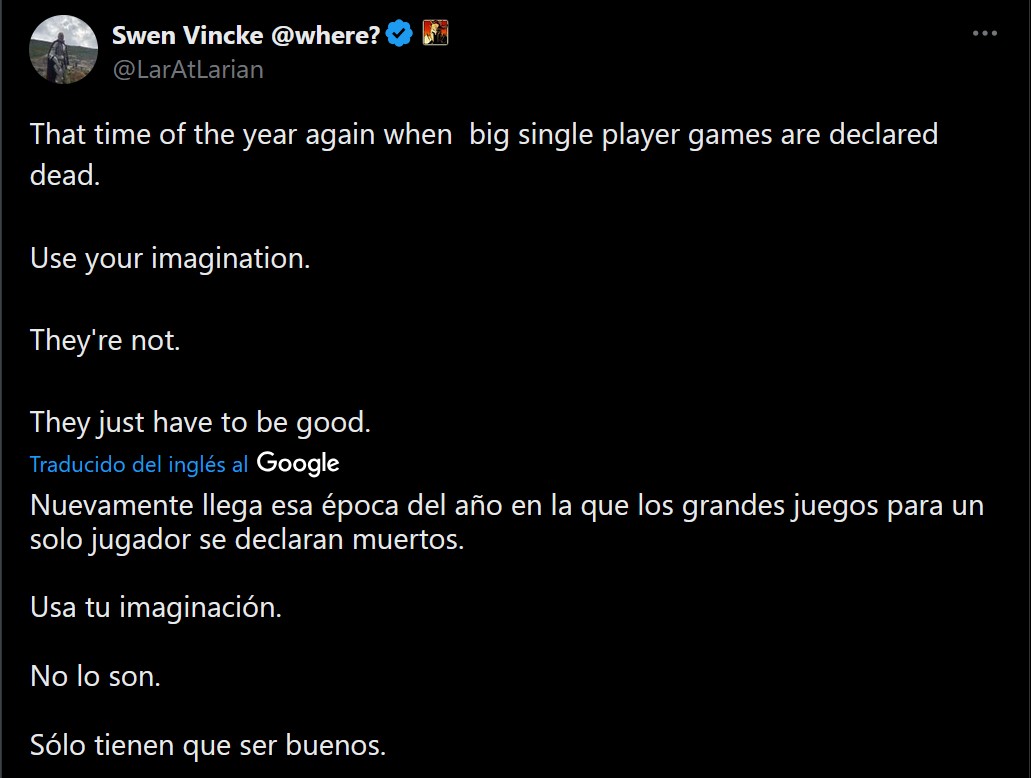Open the Swen Vincke @where? display name
Viewport: 1031px width, 778px height.
click(x=246, y=35)
